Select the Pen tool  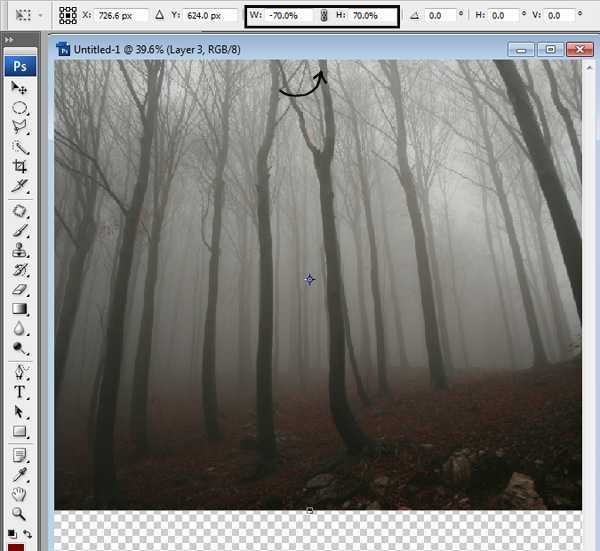[x=19, y=372]
